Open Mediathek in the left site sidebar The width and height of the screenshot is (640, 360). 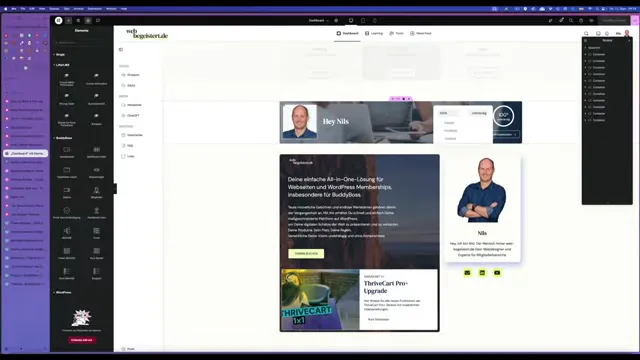point(131,105)
